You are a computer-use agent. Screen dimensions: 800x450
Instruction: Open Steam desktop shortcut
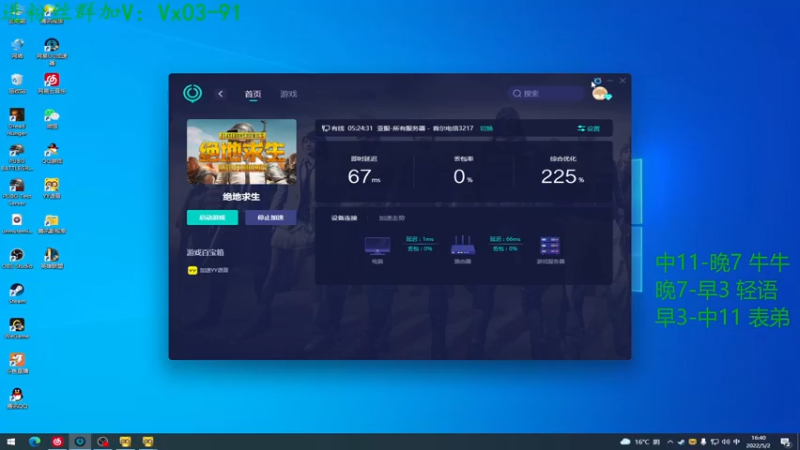pos(17,293)
